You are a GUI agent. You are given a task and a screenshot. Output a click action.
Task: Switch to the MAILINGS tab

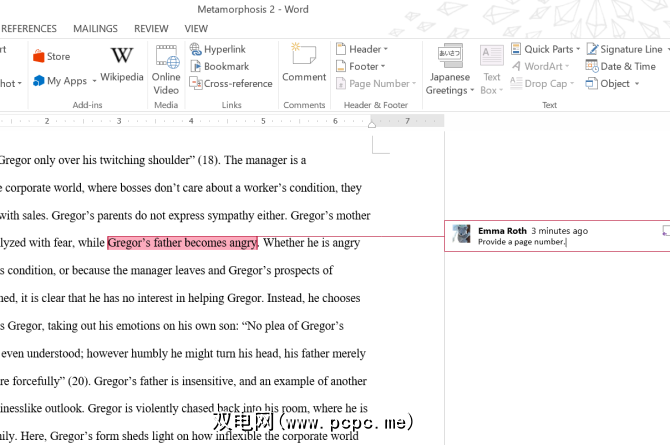pos(95,29)
